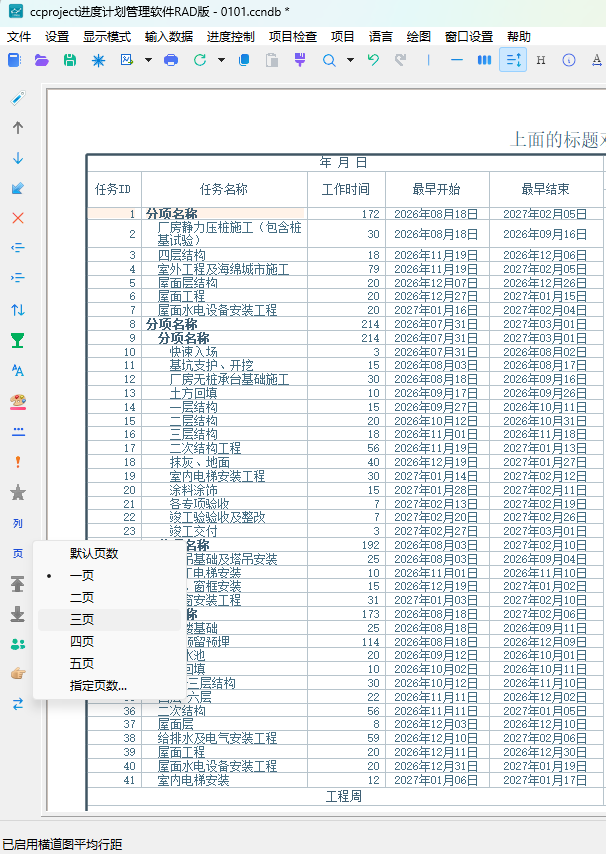Click the export image toolbar icon
The height and width of the screenshot is (854, 606).
127,60
